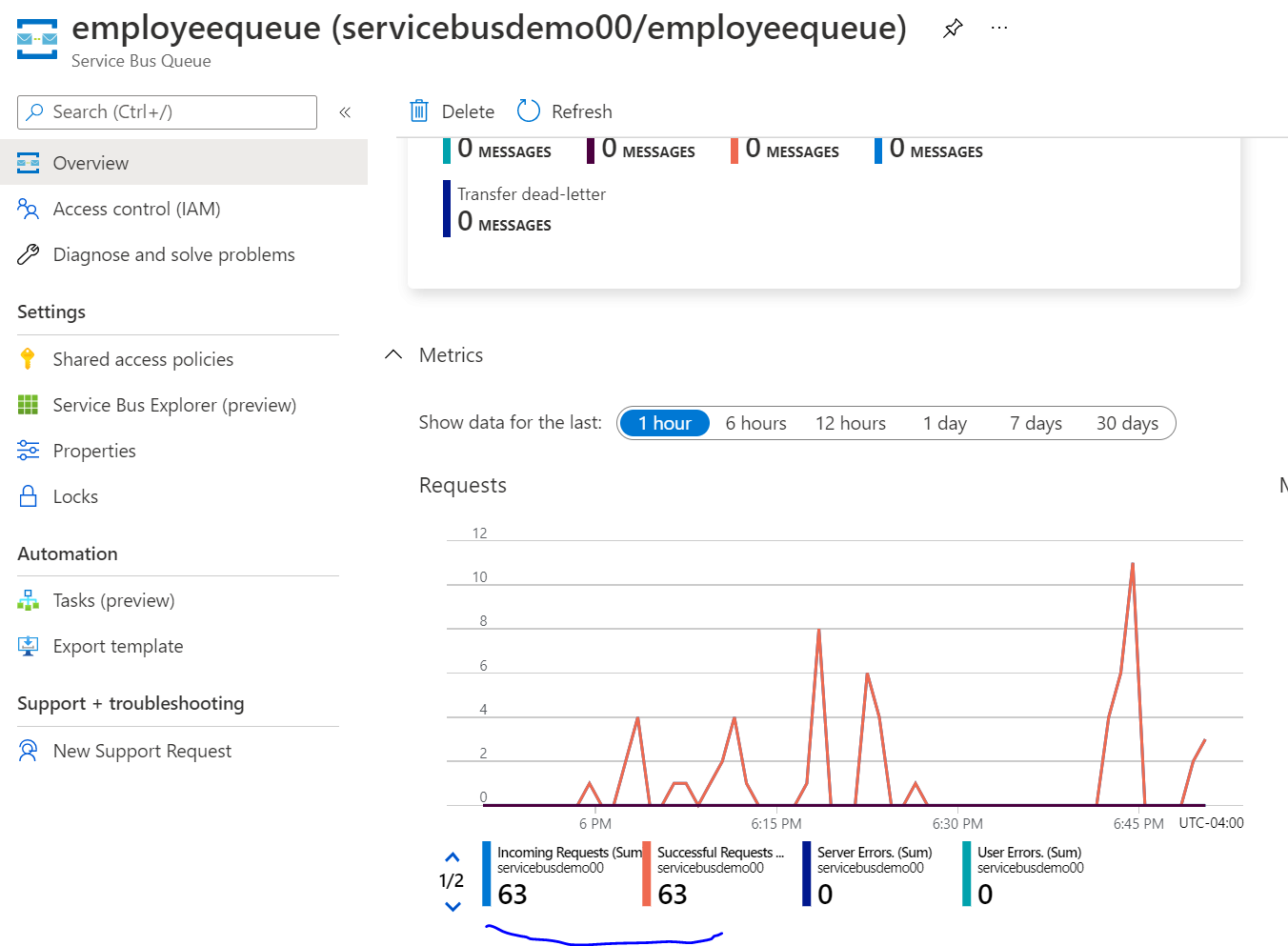Select the 7 days time range

[x=1036, y=423]
